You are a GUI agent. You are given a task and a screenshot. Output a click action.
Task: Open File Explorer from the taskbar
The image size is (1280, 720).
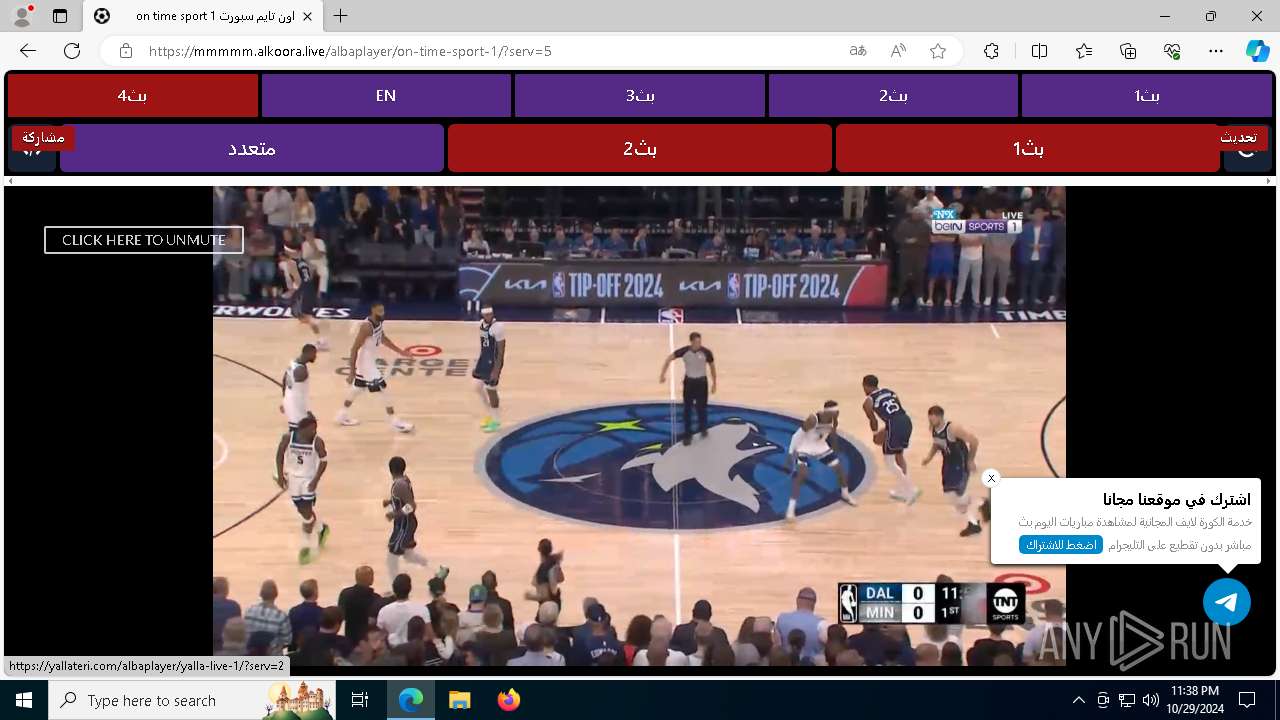click(x=459, y=700)
